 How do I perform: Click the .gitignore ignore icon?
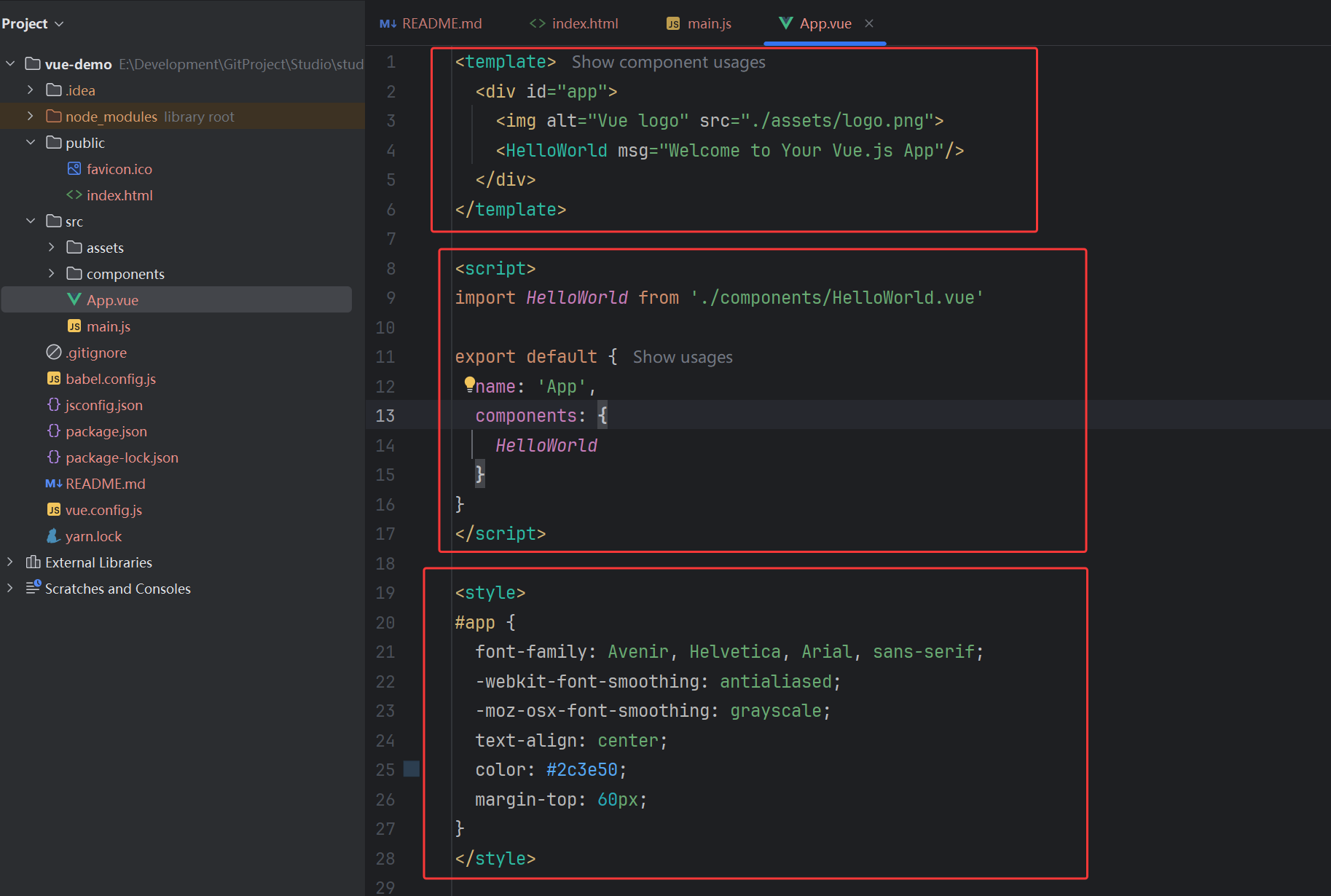(53, 352)
